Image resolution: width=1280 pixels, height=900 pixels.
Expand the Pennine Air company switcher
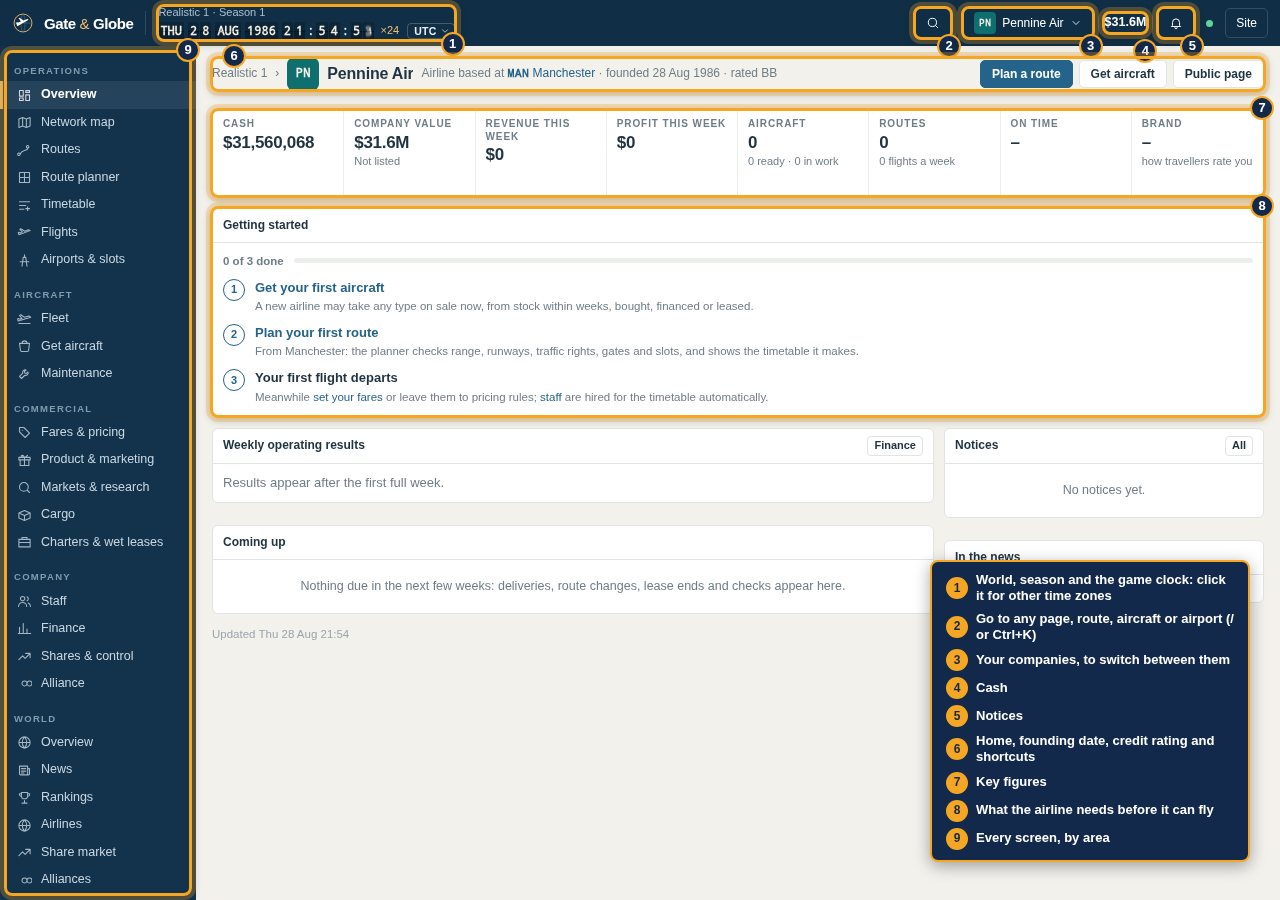(x=1028, y=23)
